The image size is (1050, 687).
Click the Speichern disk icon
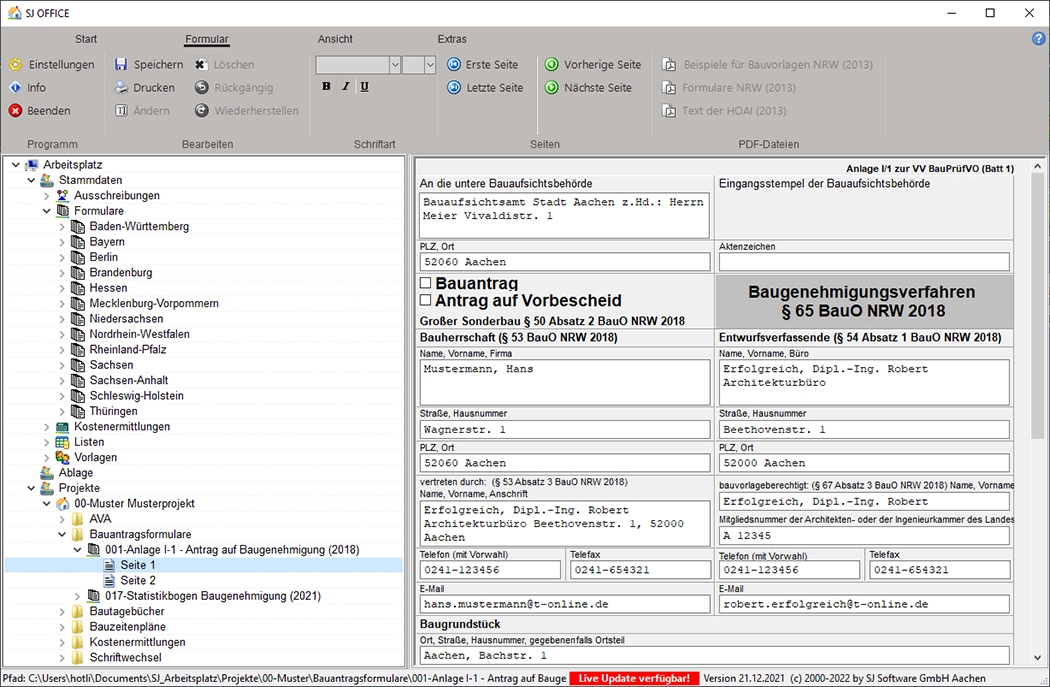pos(121,64)
